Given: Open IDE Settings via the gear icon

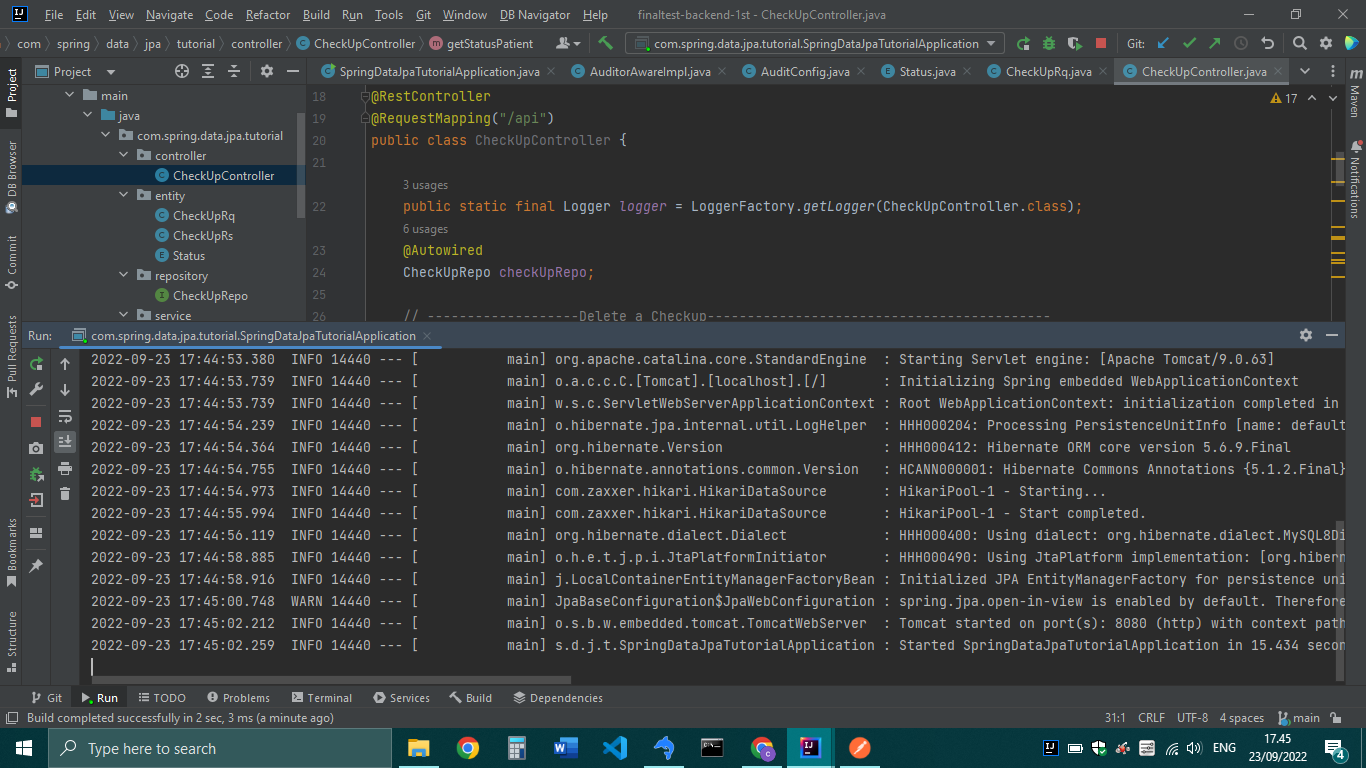Looking at the screenshot, I should [x=1325, y=44].
